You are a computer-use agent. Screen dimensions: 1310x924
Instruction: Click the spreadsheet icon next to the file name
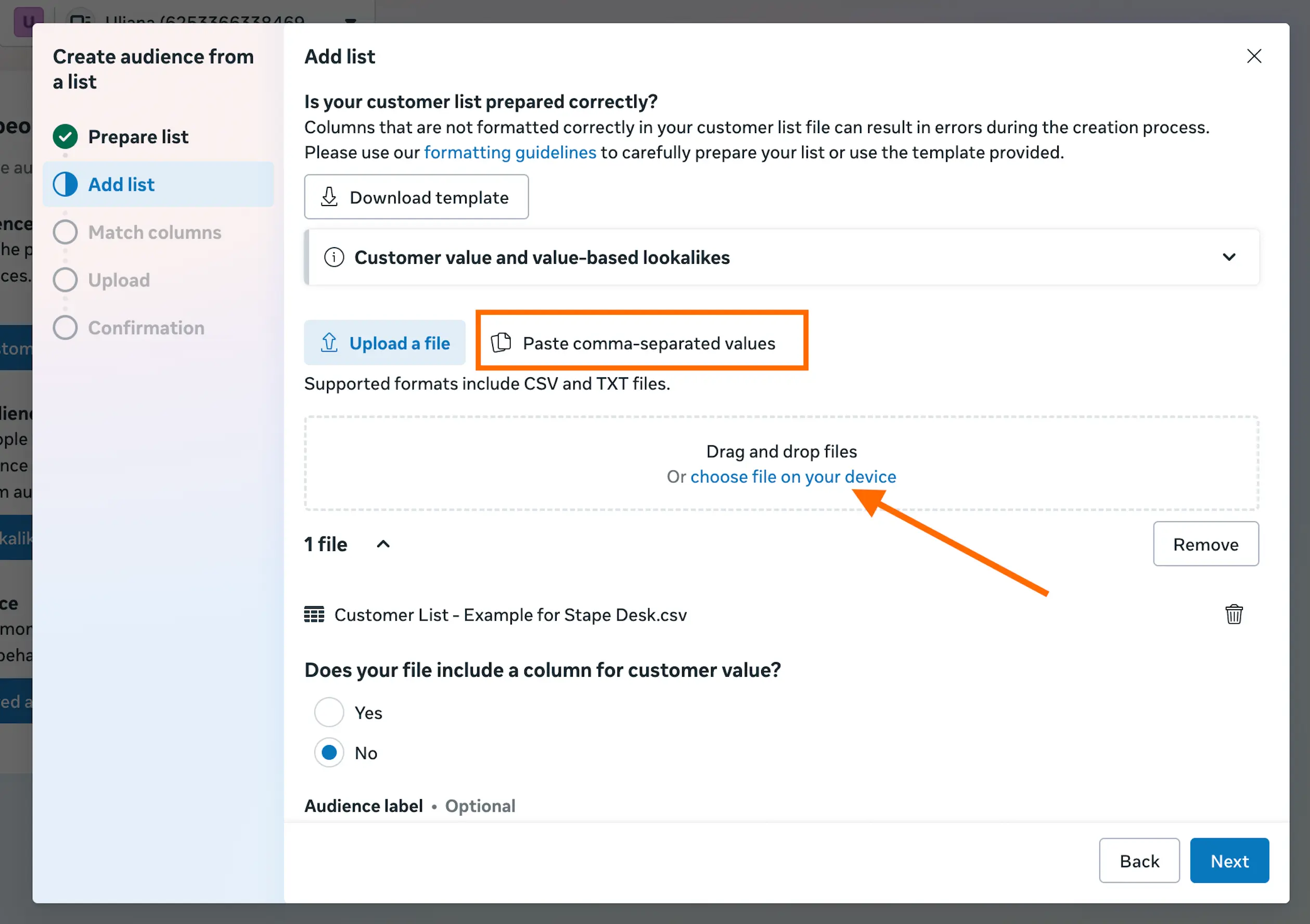[314, 614]
